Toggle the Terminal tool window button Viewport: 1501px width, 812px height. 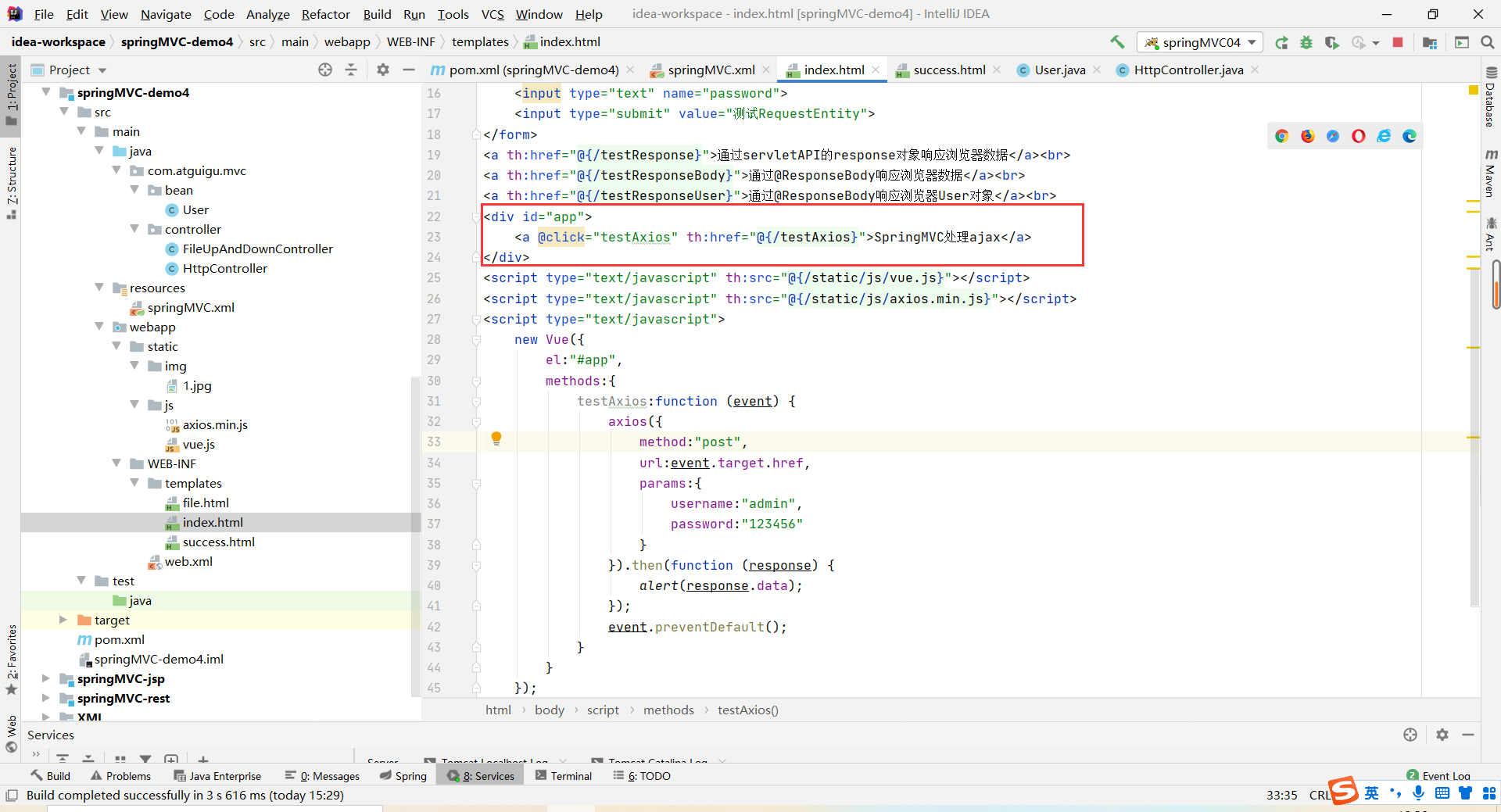564,776
